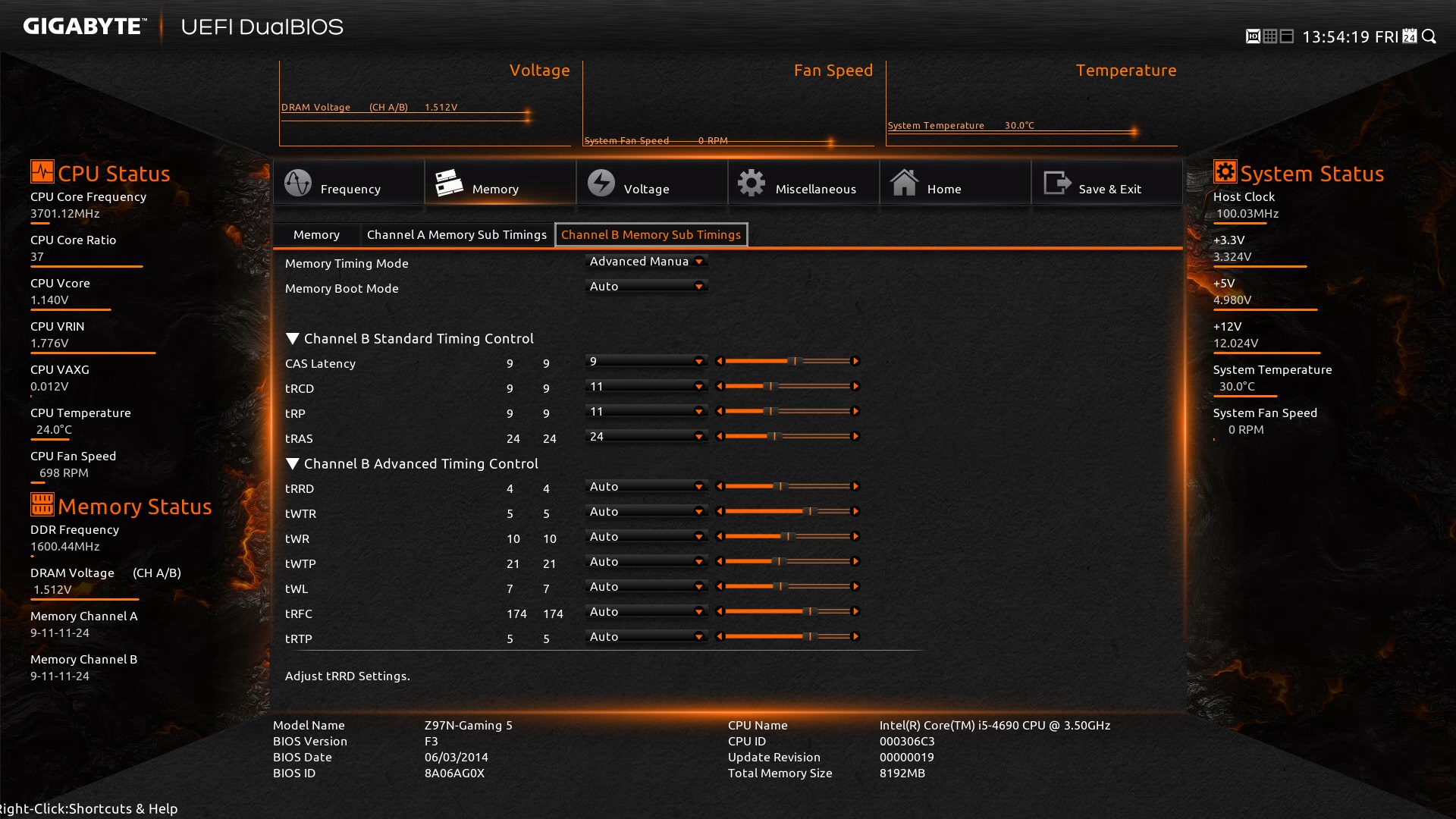Image resolution: width=1456 pixels, height=819 pixels.
Task: Click the Right-Click:Shortcuts & Help hint
Action: pyautogui.click(x=89, y=808)
